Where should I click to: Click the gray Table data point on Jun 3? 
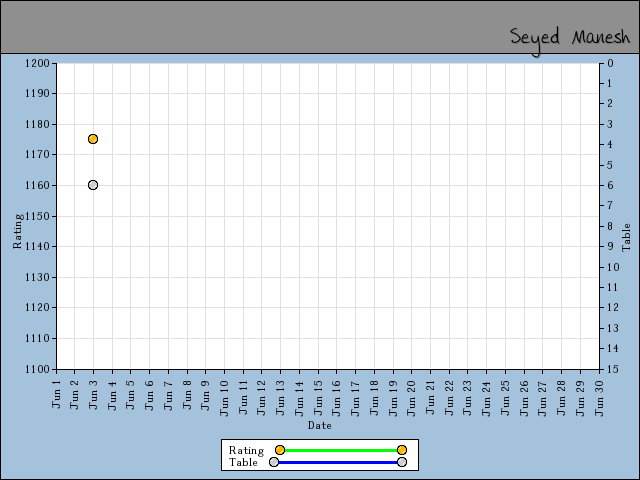point(93,185)
